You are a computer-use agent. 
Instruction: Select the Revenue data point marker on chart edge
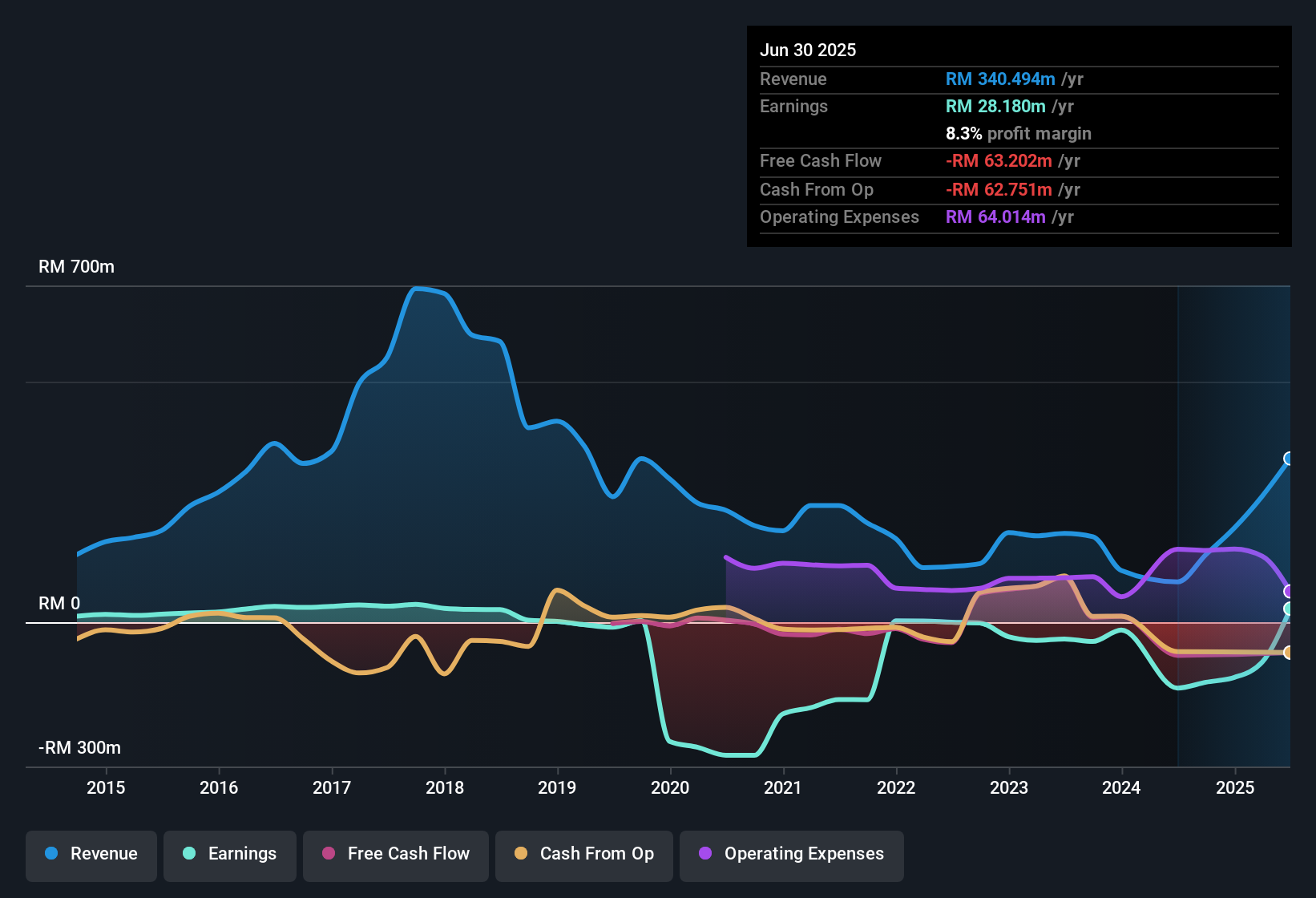1289,459
